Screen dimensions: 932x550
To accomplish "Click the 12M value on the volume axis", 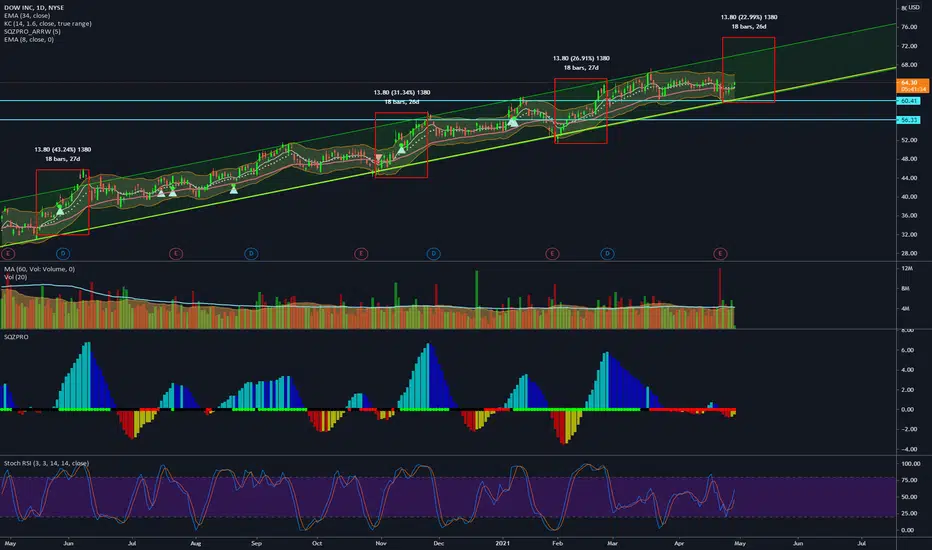I will click(906, 268).
